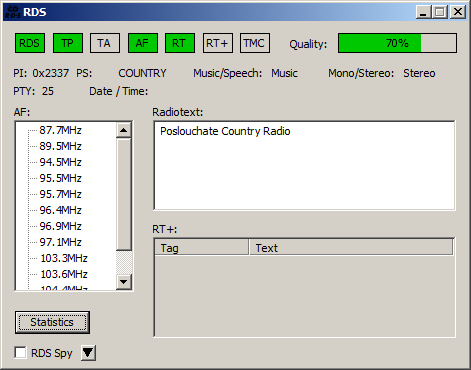Screen dimensions: 471x370
Task: Open the Statistics button
Action: 52,322
